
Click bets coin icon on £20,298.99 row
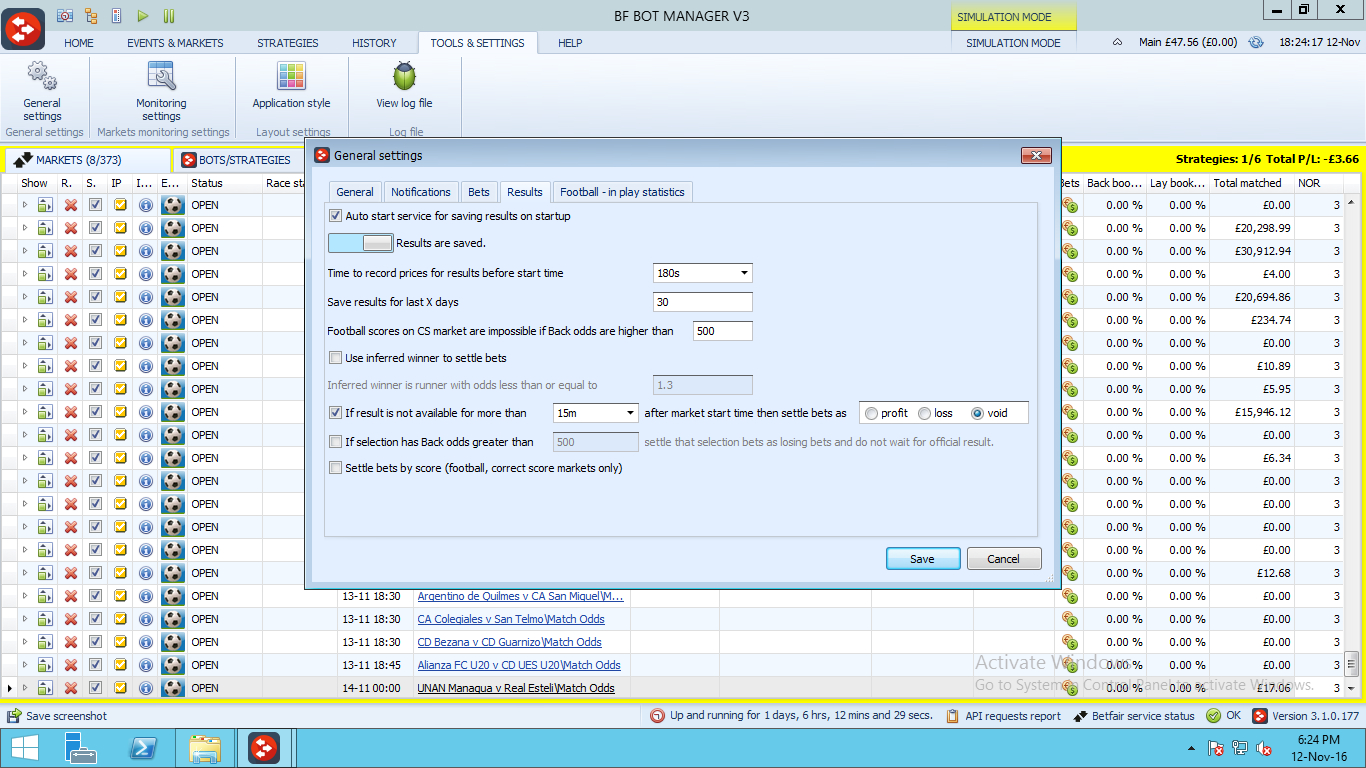(x=1069, y=228)
